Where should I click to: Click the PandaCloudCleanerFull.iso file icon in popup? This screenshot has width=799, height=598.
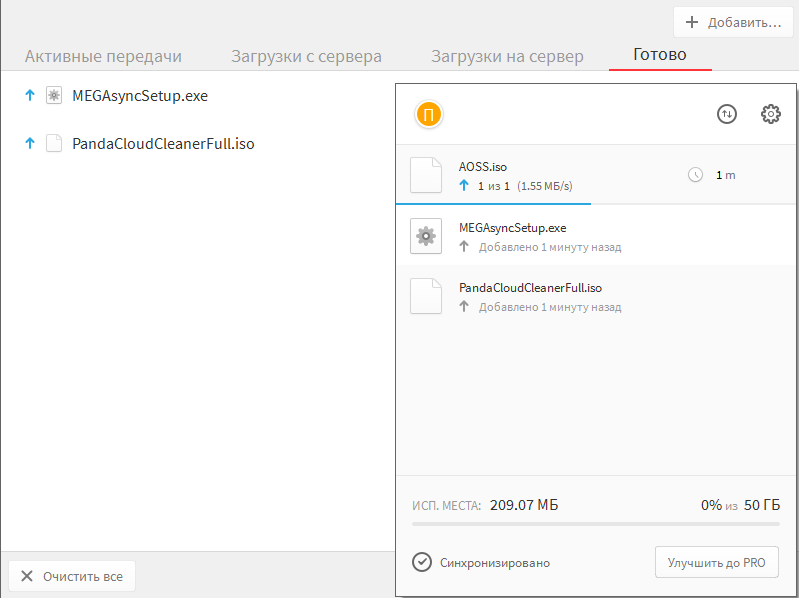pos(426,296)
